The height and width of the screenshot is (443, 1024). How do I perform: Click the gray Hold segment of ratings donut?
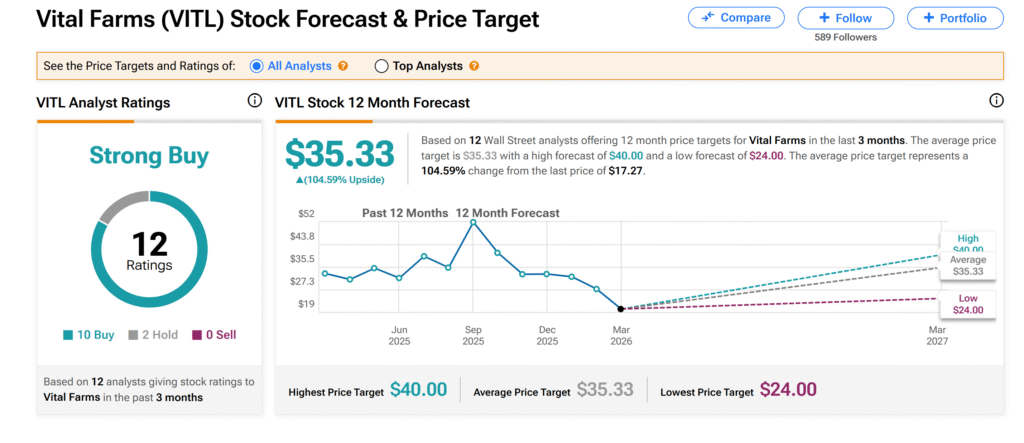[x=119, y=204]
